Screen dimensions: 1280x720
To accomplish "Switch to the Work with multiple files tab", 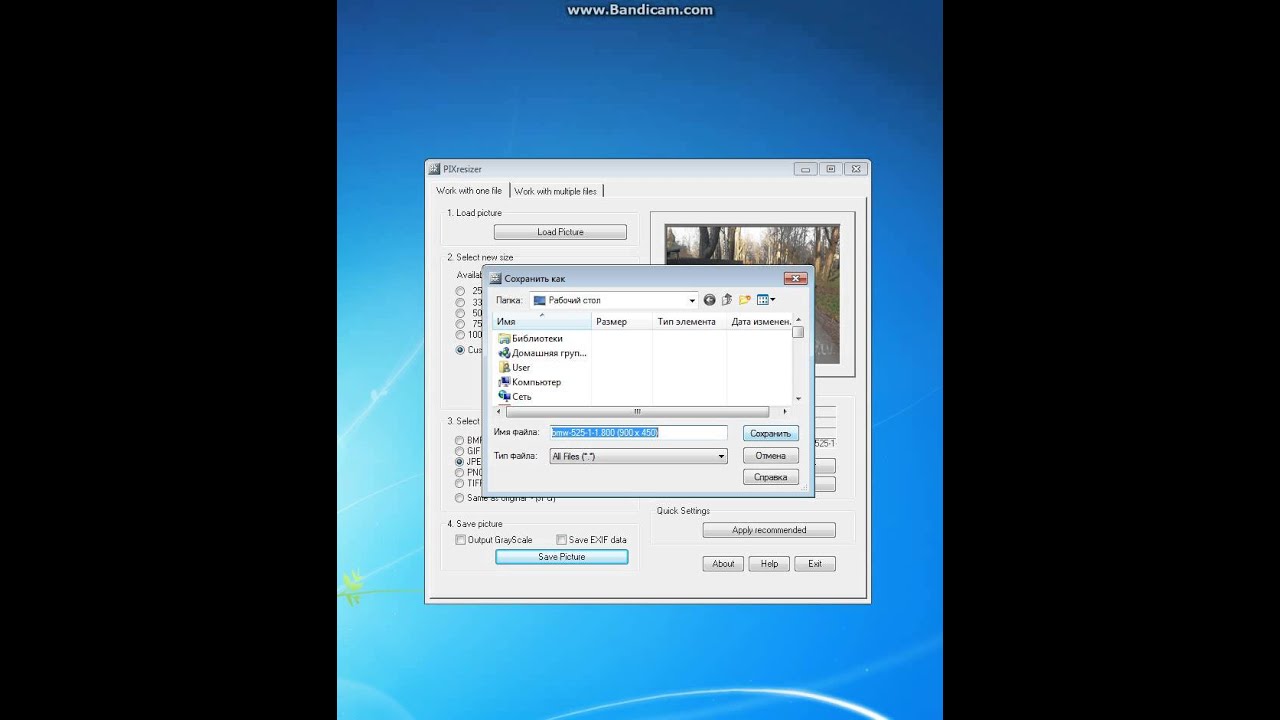I will point(556,191).
